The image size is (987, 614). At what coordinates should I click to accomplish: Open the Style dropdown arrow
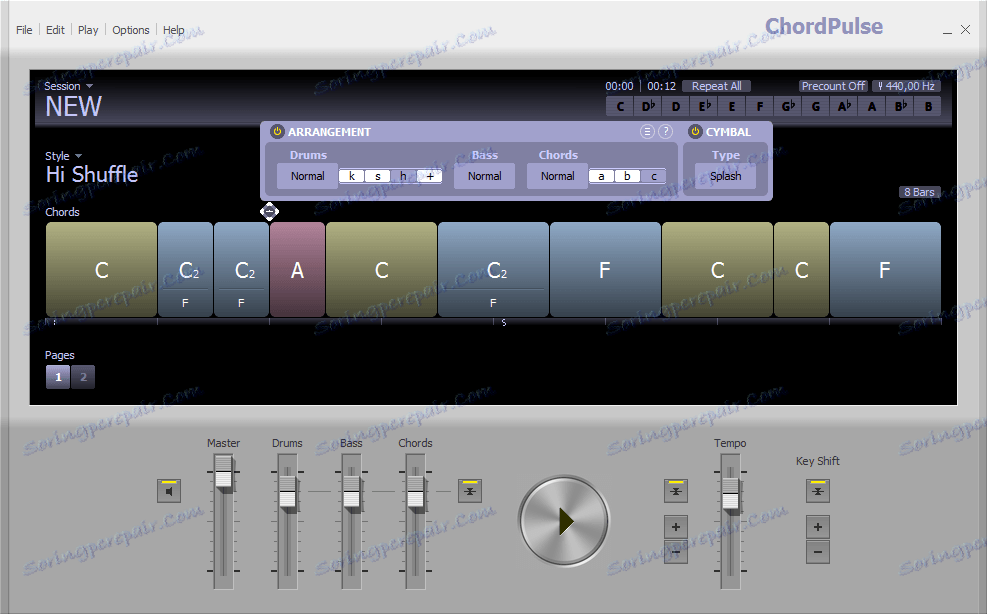(x=79, y=156)
